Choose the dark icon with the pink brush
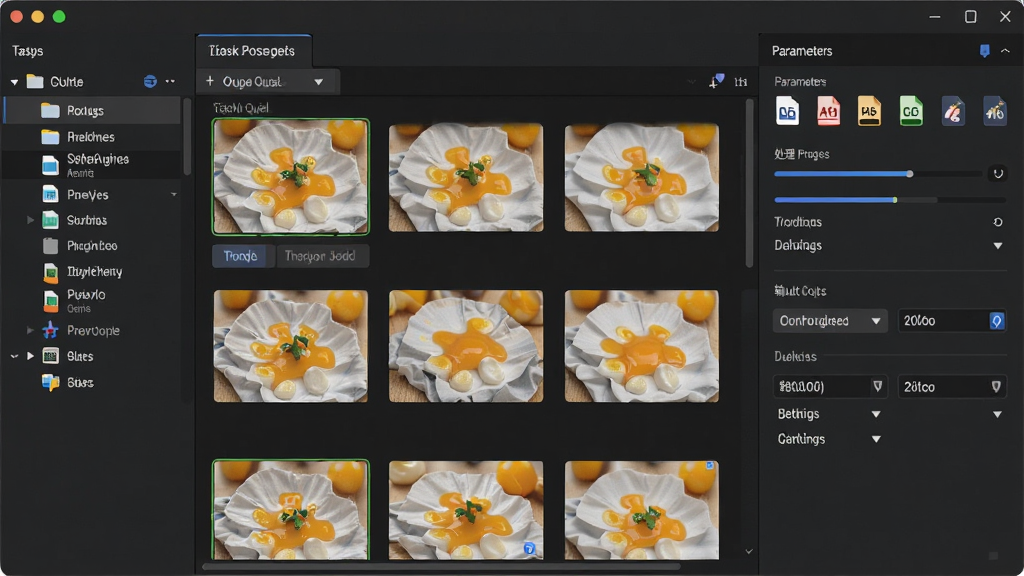 (x=953, y=111)
